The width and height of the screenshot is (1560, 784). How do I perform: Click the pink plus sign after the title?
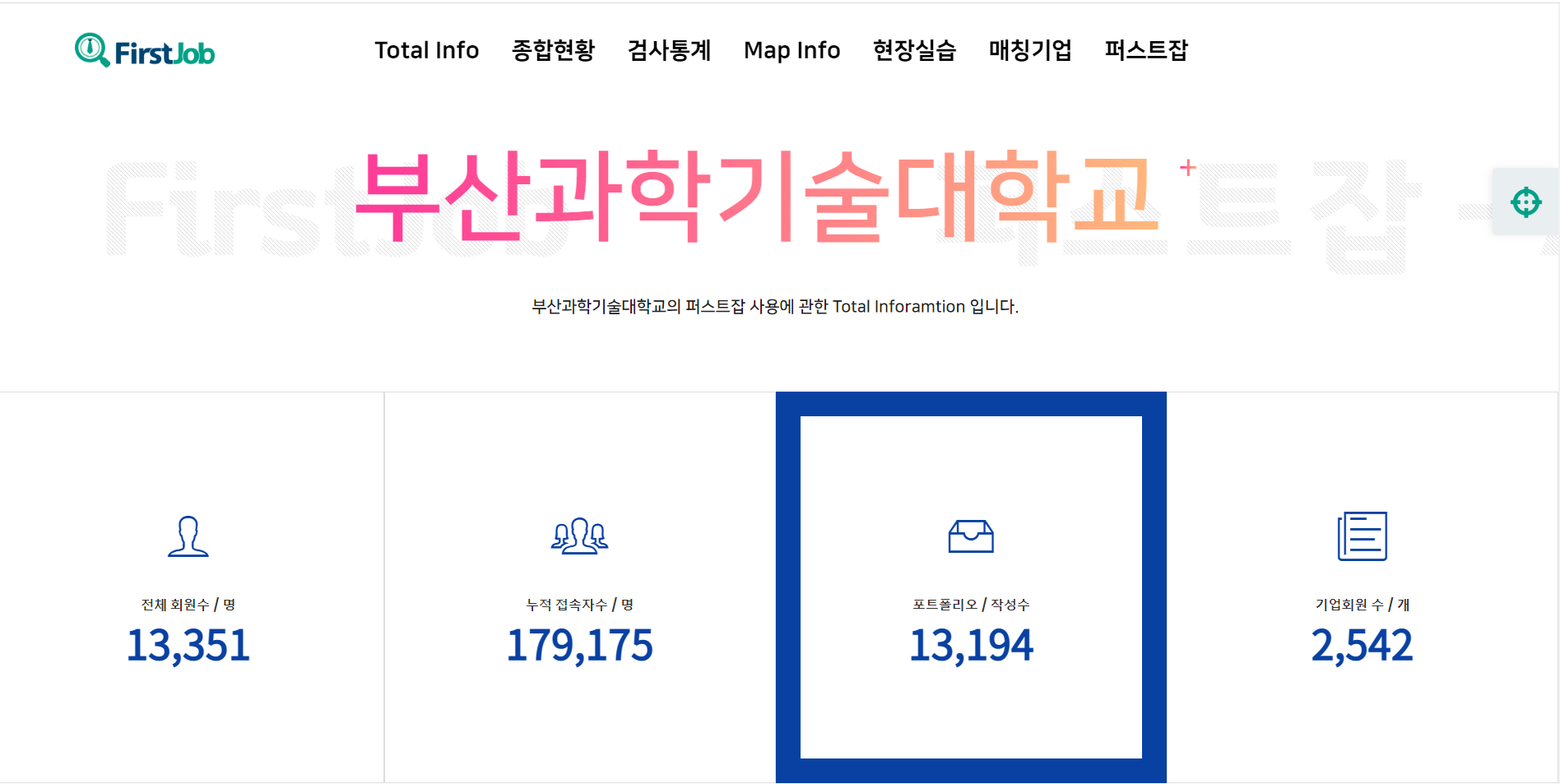click(1187, 168)
